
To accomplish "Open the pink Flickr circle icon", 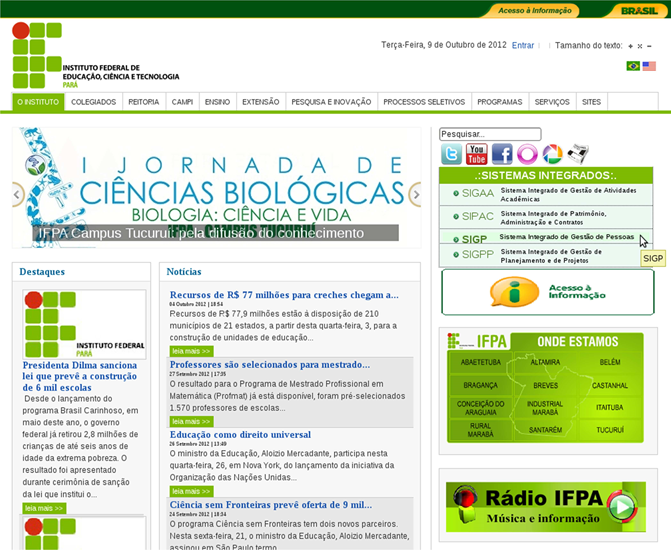I will [527, 154].
